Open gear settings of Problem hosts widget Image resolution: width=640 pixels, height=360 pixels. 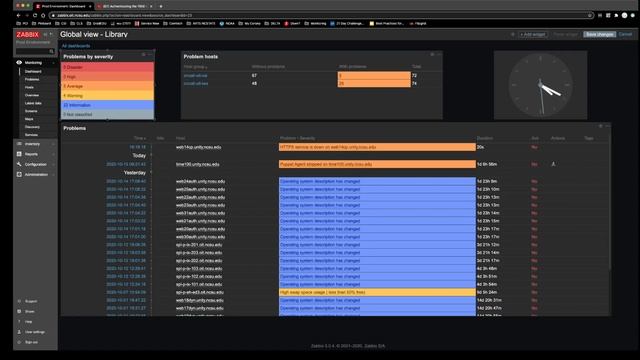[432, 54]
